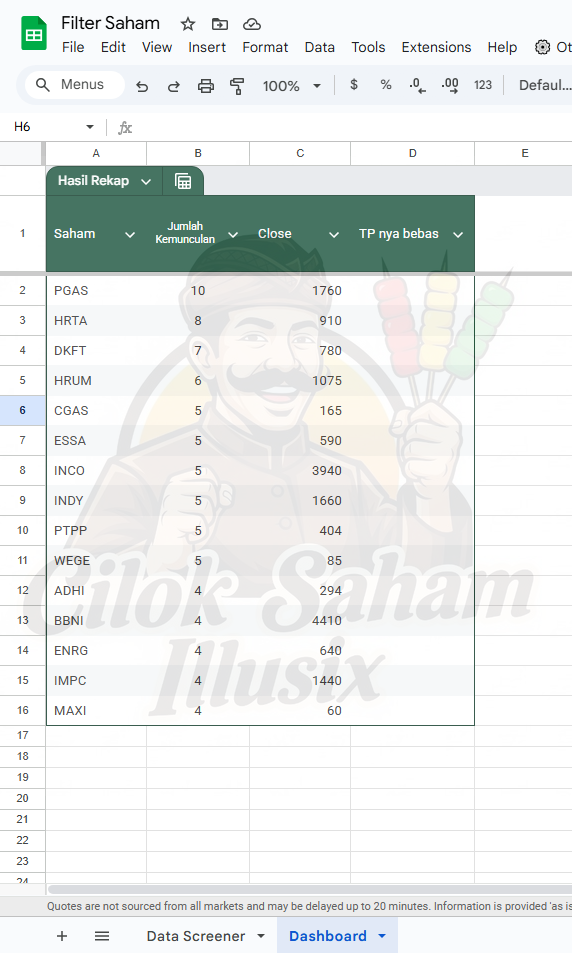This screenshot has height=953, width=572.
Task: Select column A header
Action: (96, 153)
